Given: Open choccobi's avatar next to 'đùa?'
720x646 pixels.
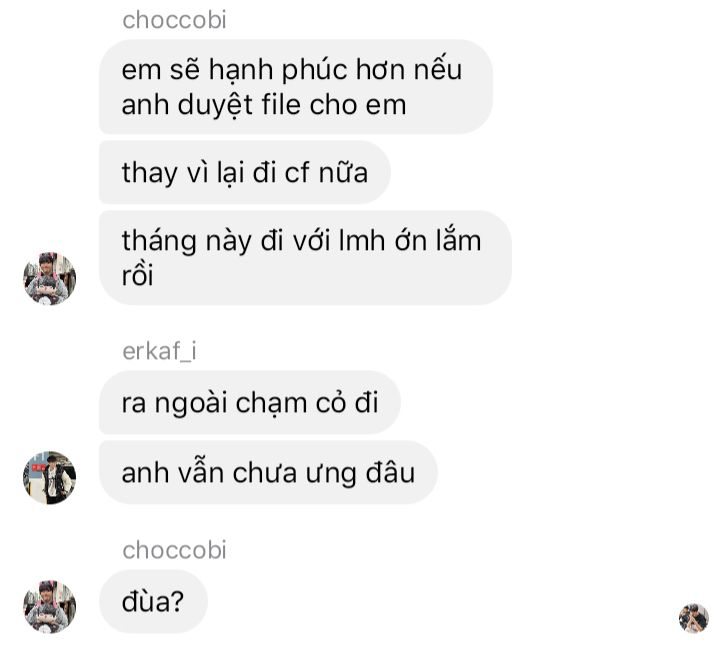Looking at the screenshot, I should [50, 607].
